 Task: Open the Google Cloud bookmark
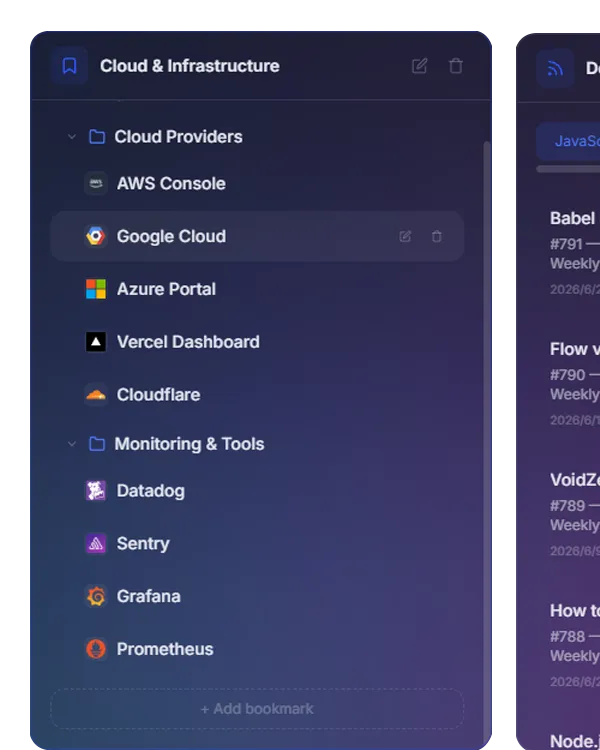pos(257,236)
